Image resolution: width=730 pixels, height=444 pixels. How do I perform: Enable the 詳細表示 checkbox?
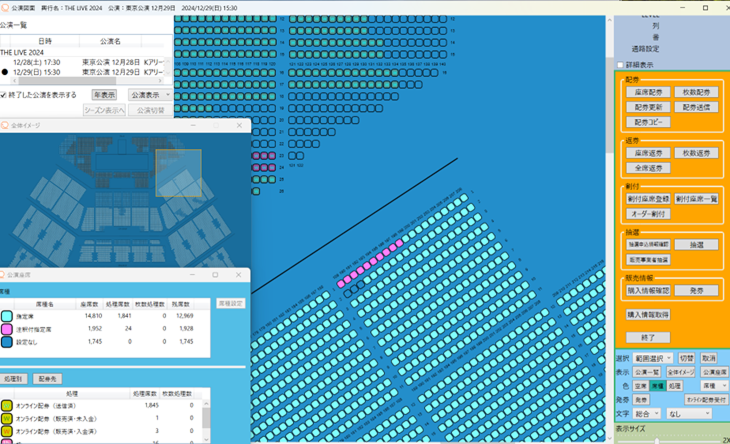pos(620,64)
